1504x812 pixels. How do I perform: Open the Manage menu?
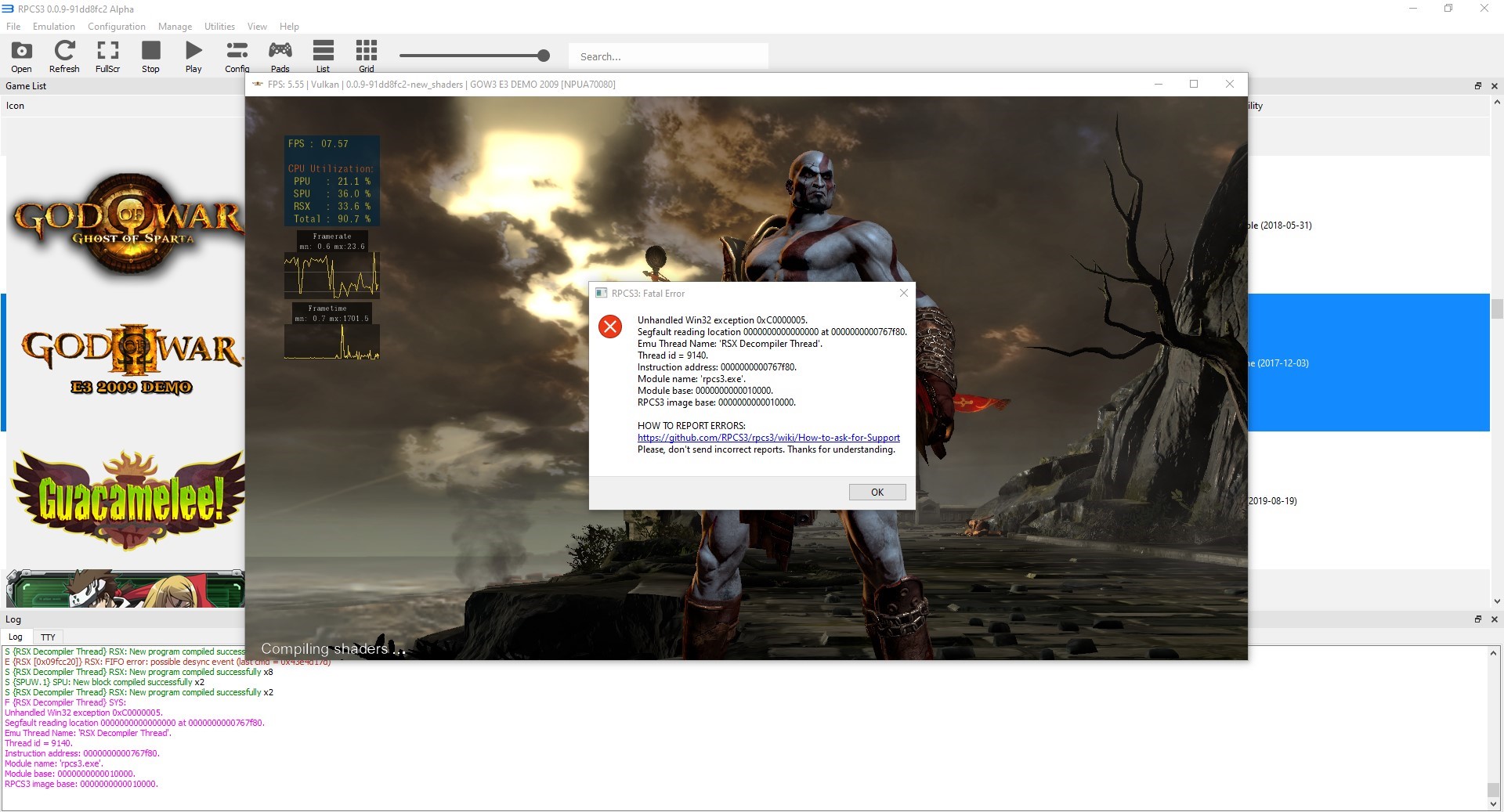tap(175, 27)
